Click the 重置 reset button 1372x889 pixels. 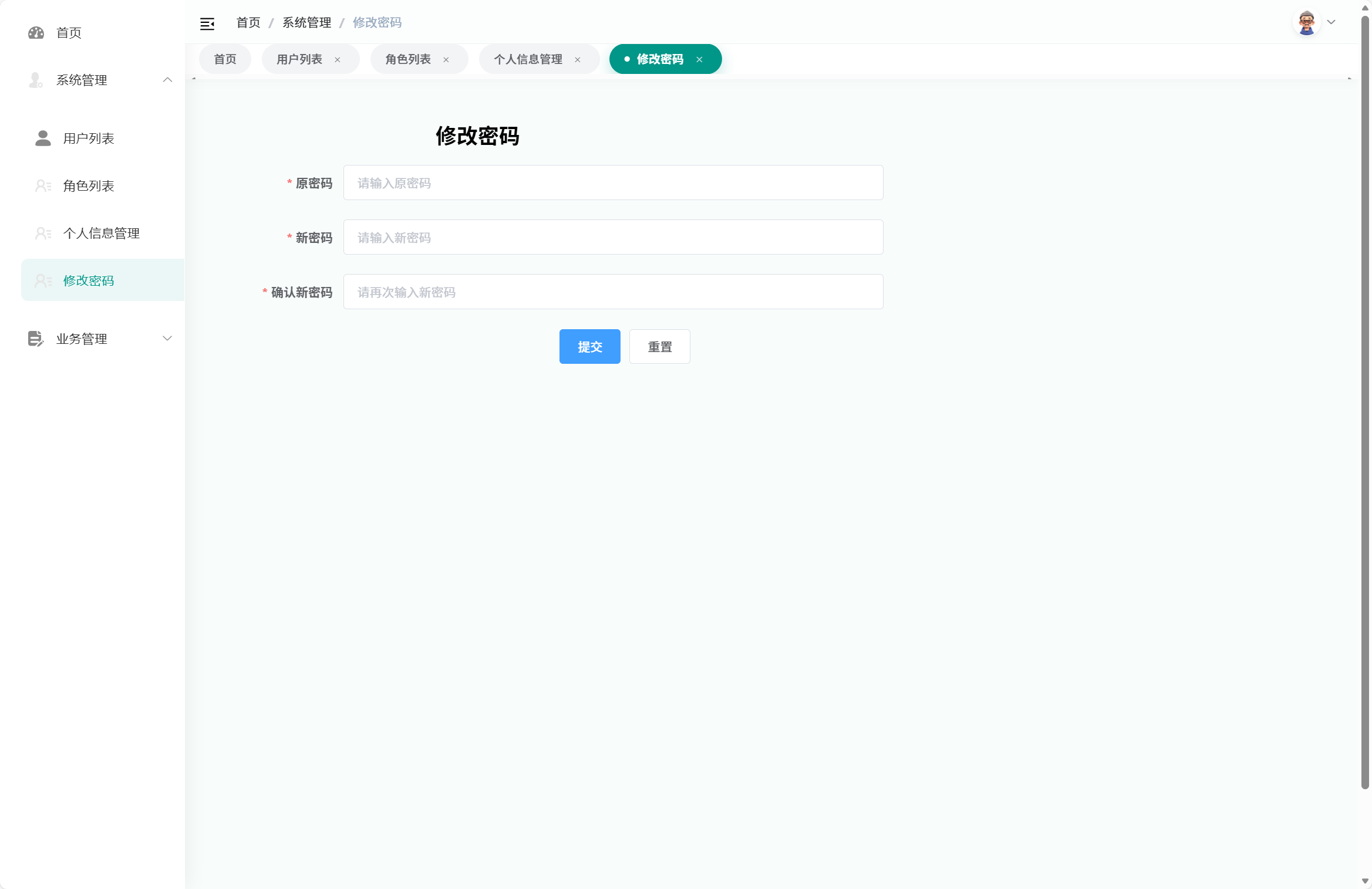[659, 346]
